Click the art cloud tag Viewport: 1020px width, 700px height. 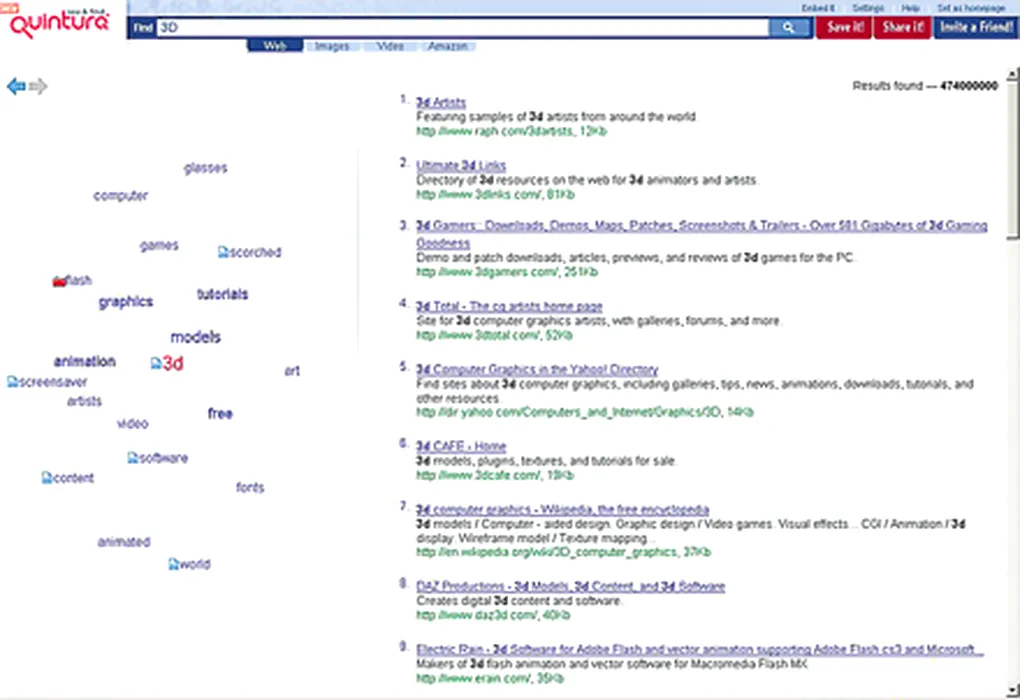(x=292, y=371)
